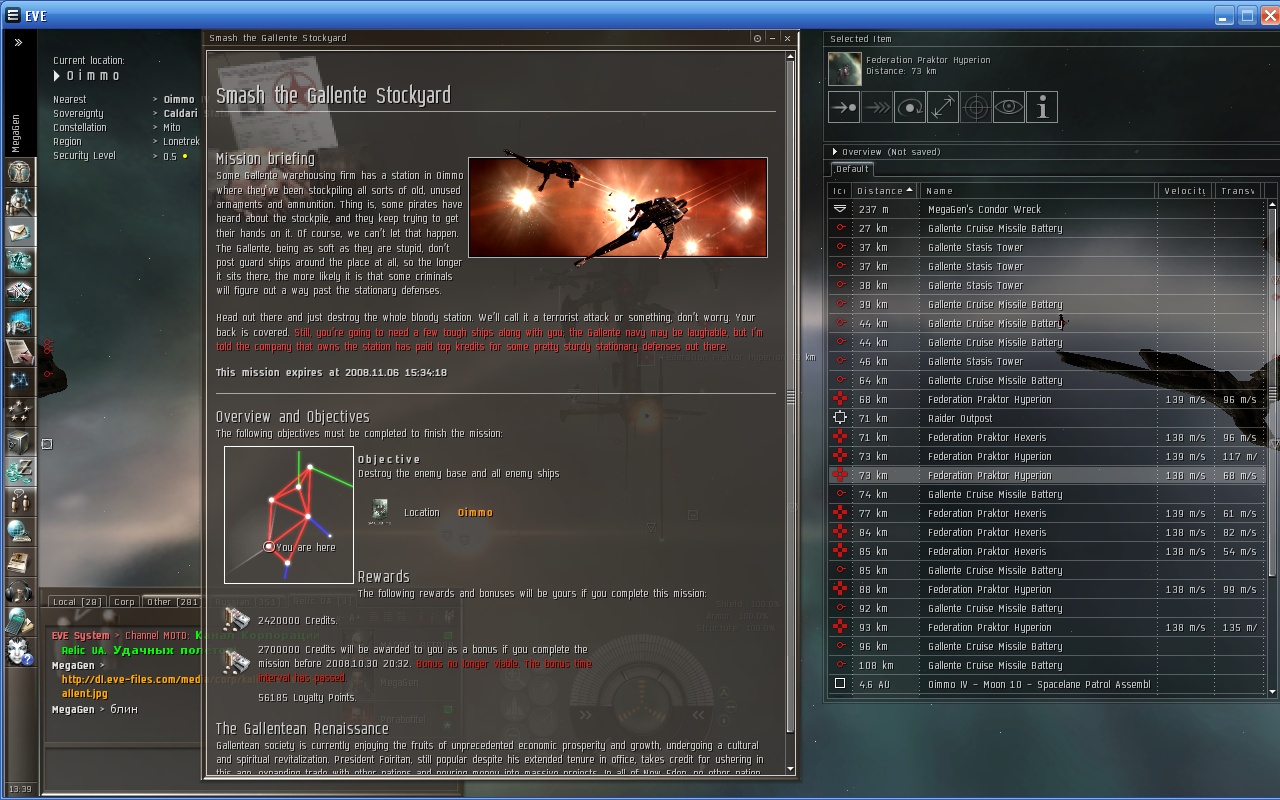The image size is (1280, 800).
Task: Select Oimmo IV - Moon 10 station row
Action: pyautogui.click(x=1048, y=684)
